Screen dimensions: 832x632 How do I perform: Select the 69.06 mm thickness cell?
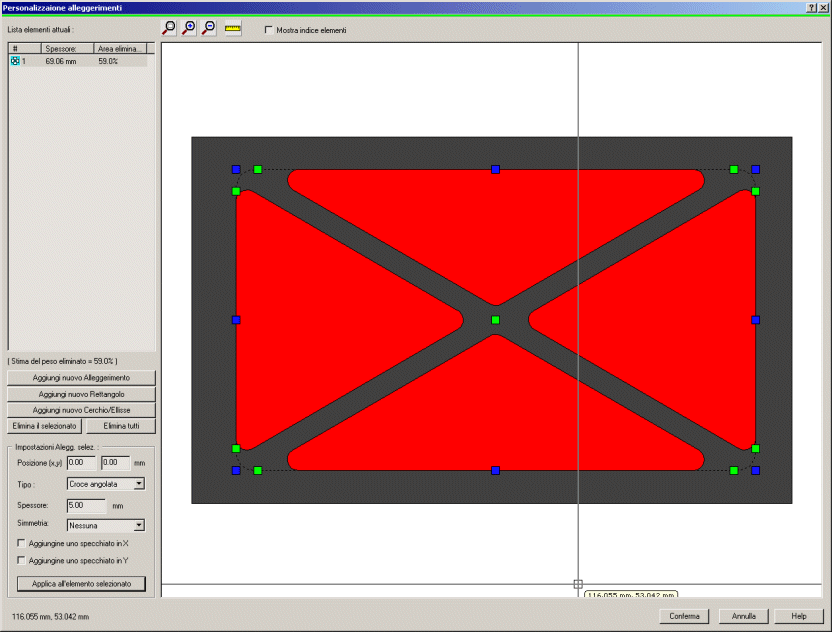click(x=60, y=62)
